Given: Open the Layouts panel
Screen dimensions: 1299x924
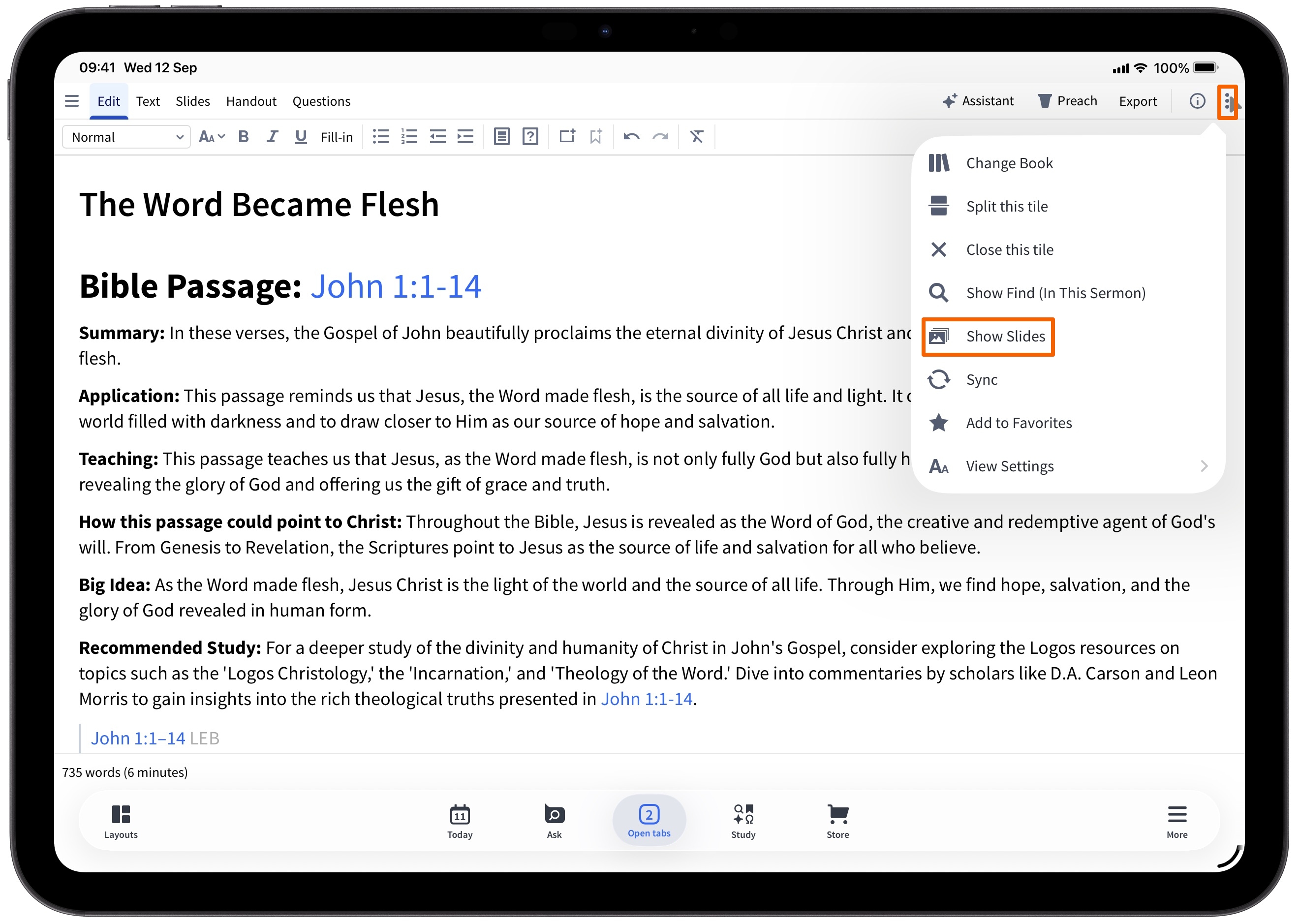Looking at the screenshot, I should point(121,822).
